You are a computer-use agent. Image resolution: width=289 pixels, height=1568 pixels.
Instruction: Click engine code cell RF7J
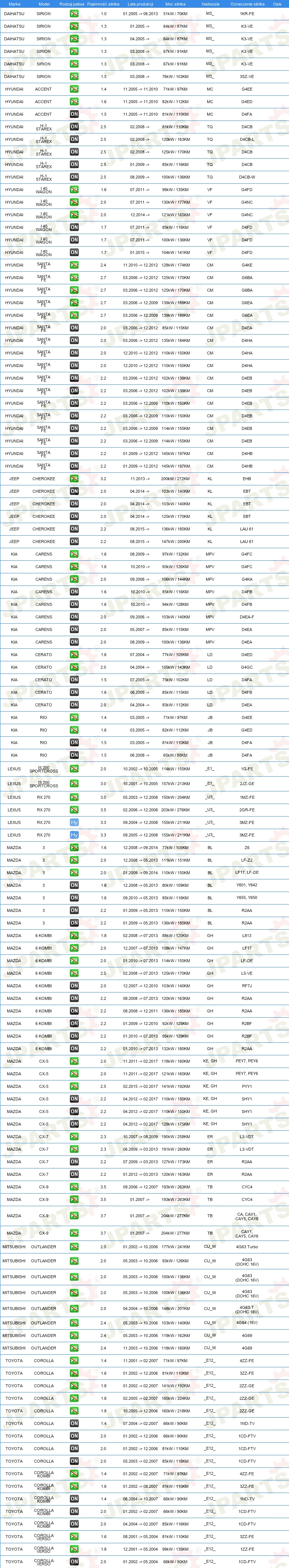pyautogui.click(x=247, y=985)
